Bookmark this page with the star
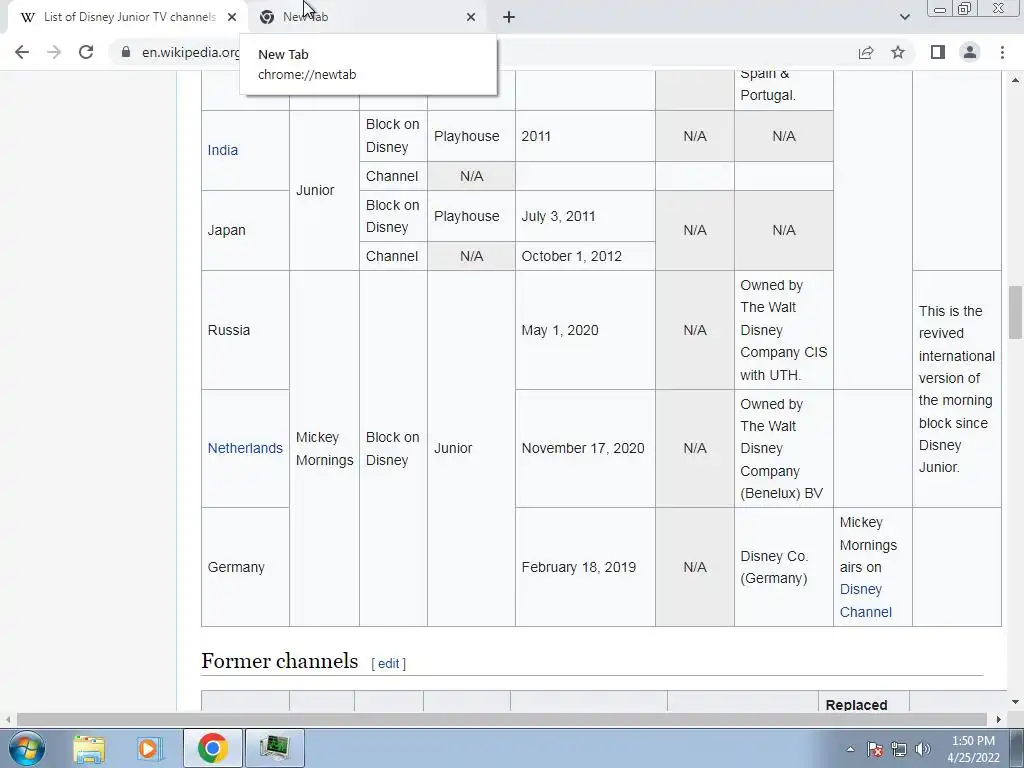 tap(898, 52)
